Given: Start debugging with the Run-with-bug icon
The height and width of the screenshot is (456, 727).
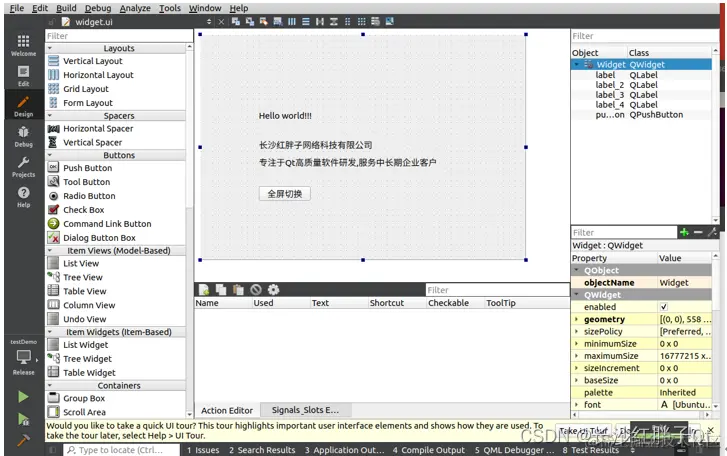Looking at the screenshot, I should click(23, 419).
